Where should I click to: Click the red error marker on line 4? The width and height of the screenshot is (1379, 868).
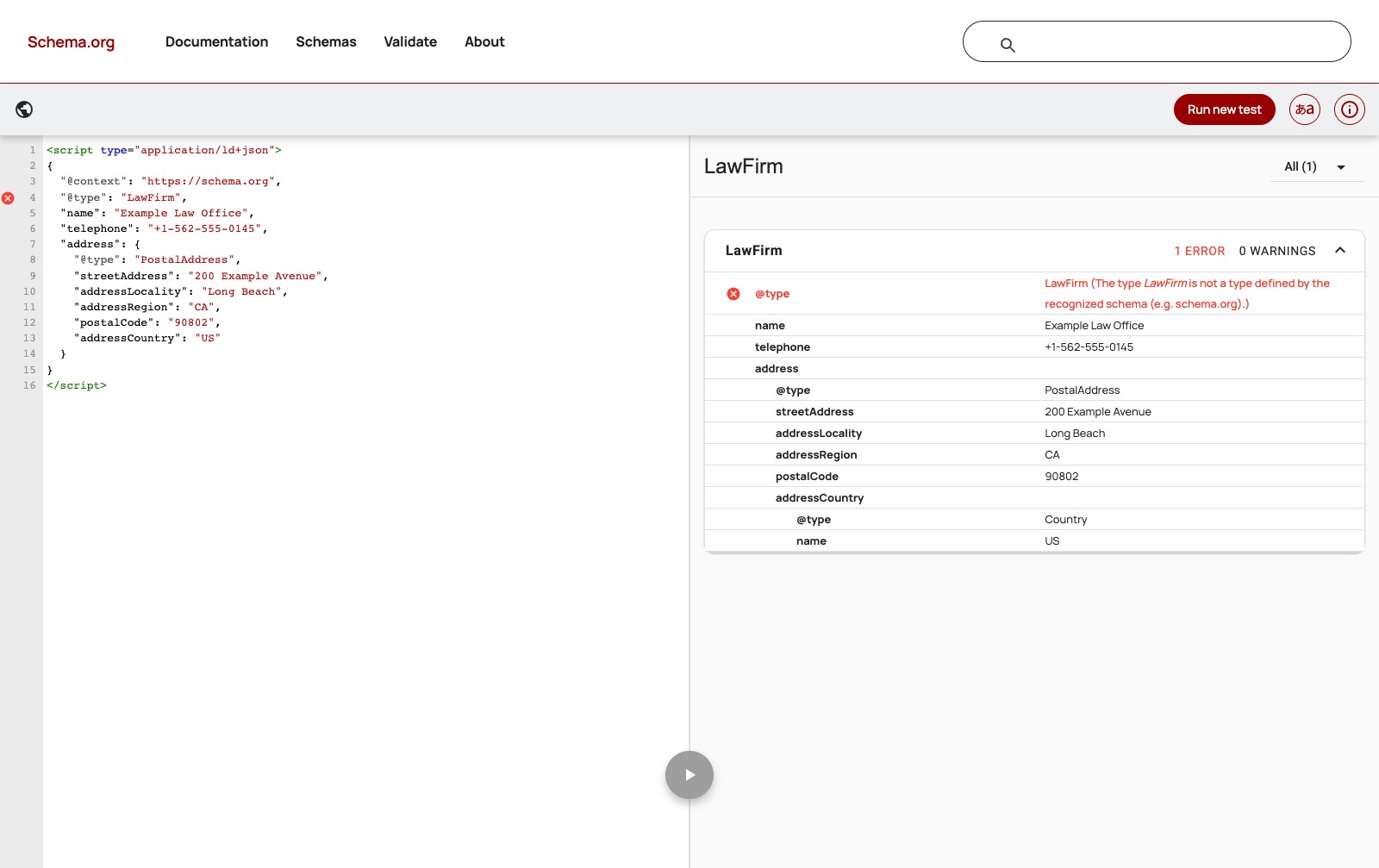click(x=8, y=198)
